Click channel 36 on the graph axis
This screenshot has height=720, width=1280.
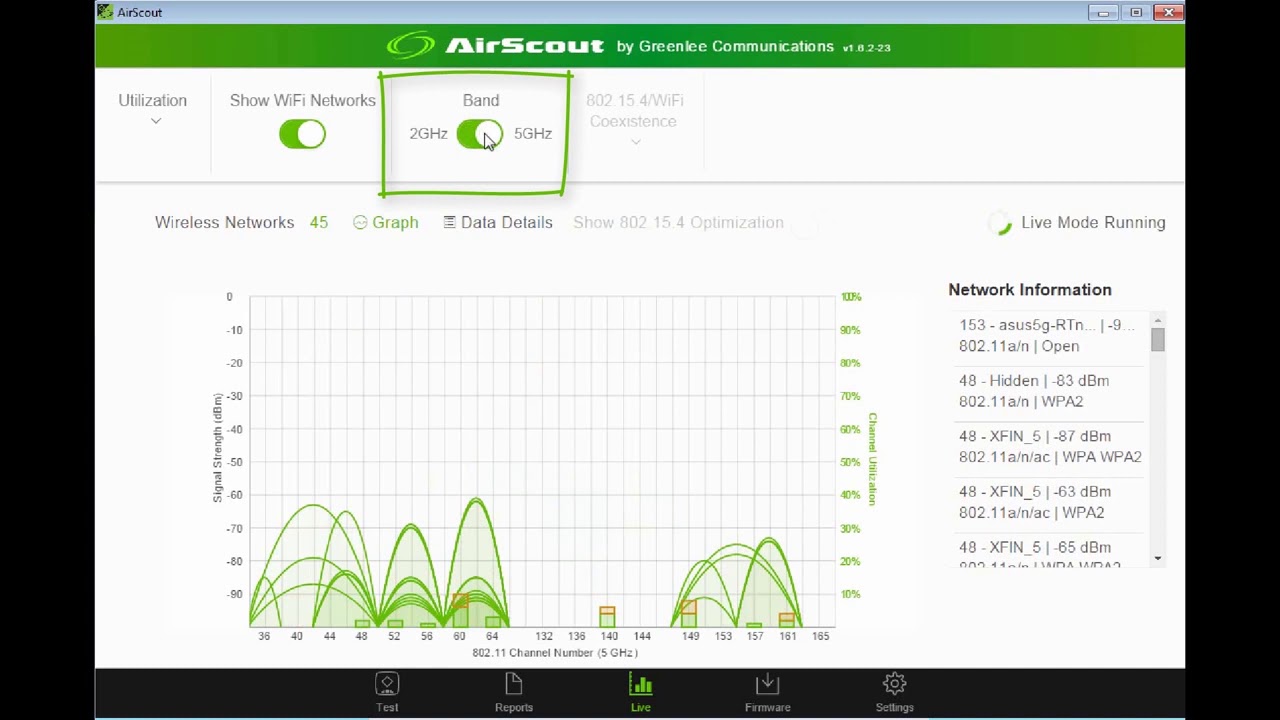263,635
